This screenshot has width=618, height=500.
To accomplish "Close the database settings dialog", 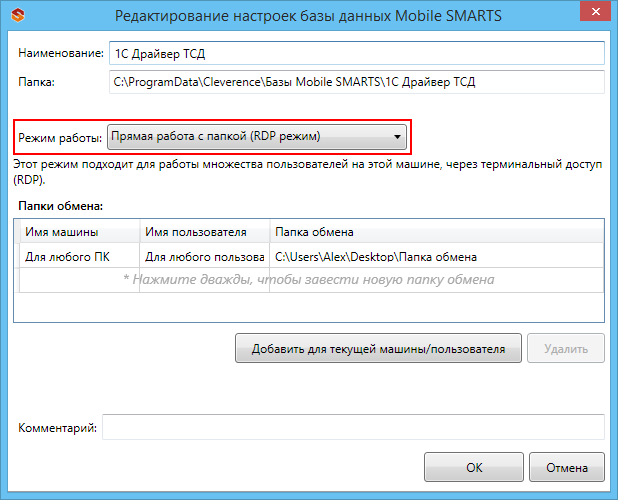I will [596, 12].
